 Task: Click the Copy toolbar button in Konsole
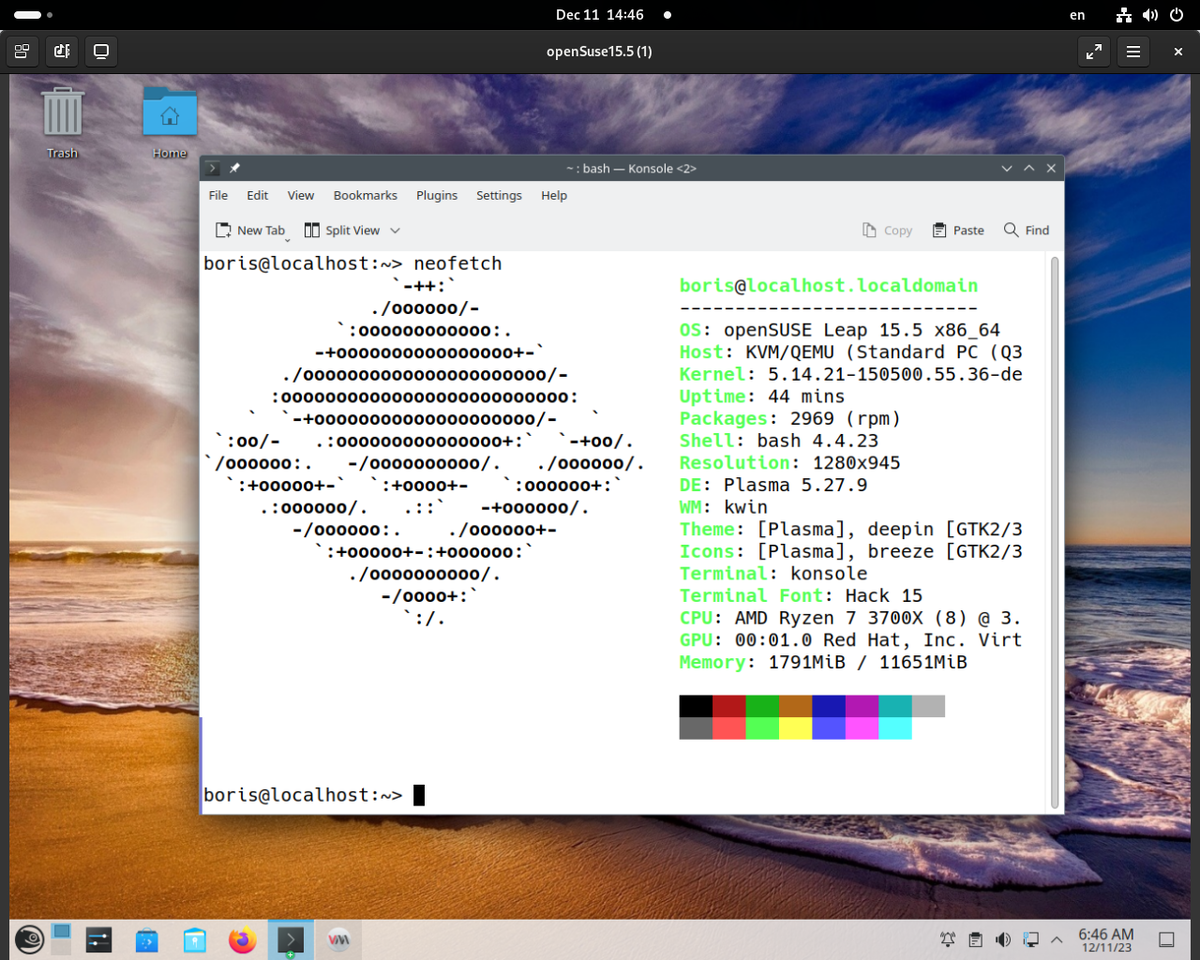(887, 230)
